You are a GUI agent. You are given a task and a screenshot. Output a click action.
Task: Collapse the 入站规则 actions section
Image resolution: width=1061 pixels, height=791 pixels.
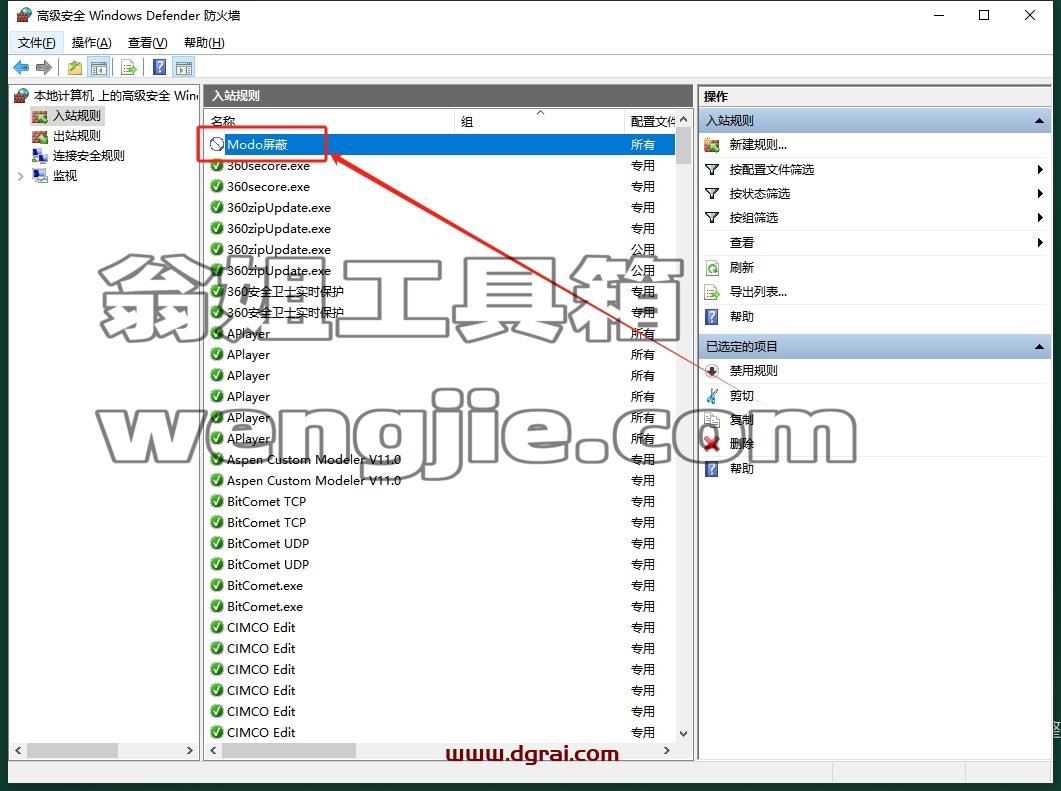tap(1039, 121)
